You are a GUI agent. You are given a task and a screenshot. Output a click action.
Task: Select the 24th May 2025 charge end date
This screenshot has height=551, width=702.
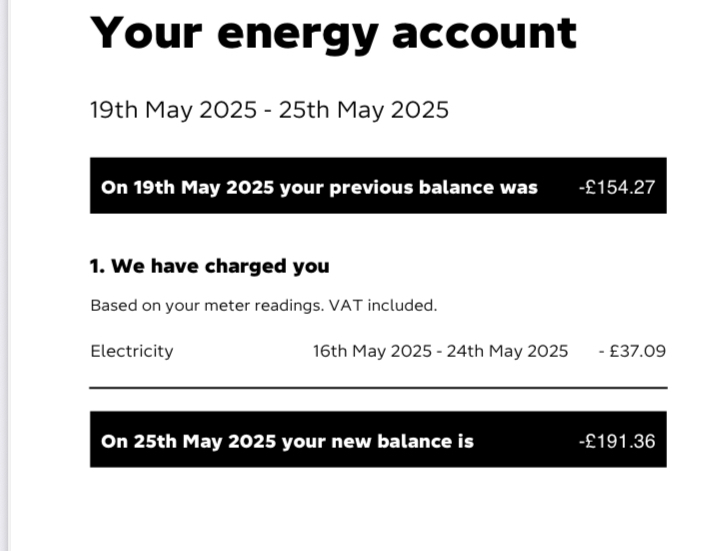click(x=507, y=351)
